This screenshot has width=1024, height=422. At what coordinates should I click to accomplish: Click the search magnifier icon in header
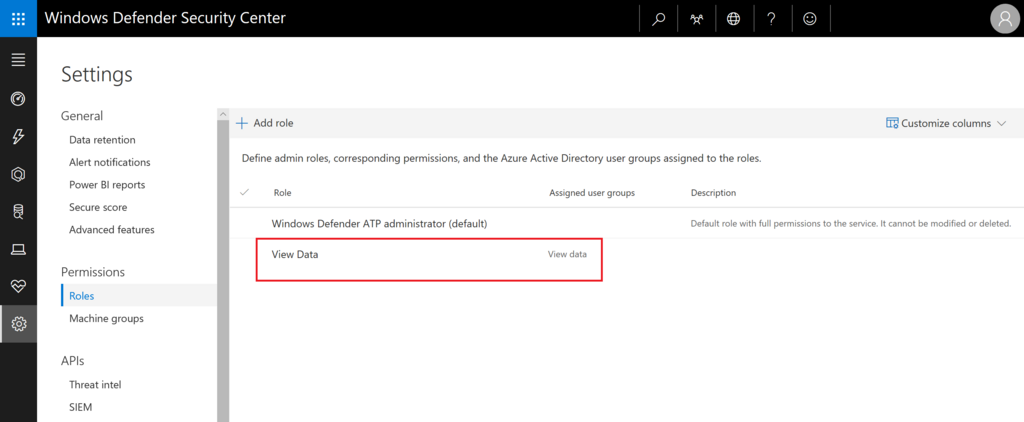point(658,19)
